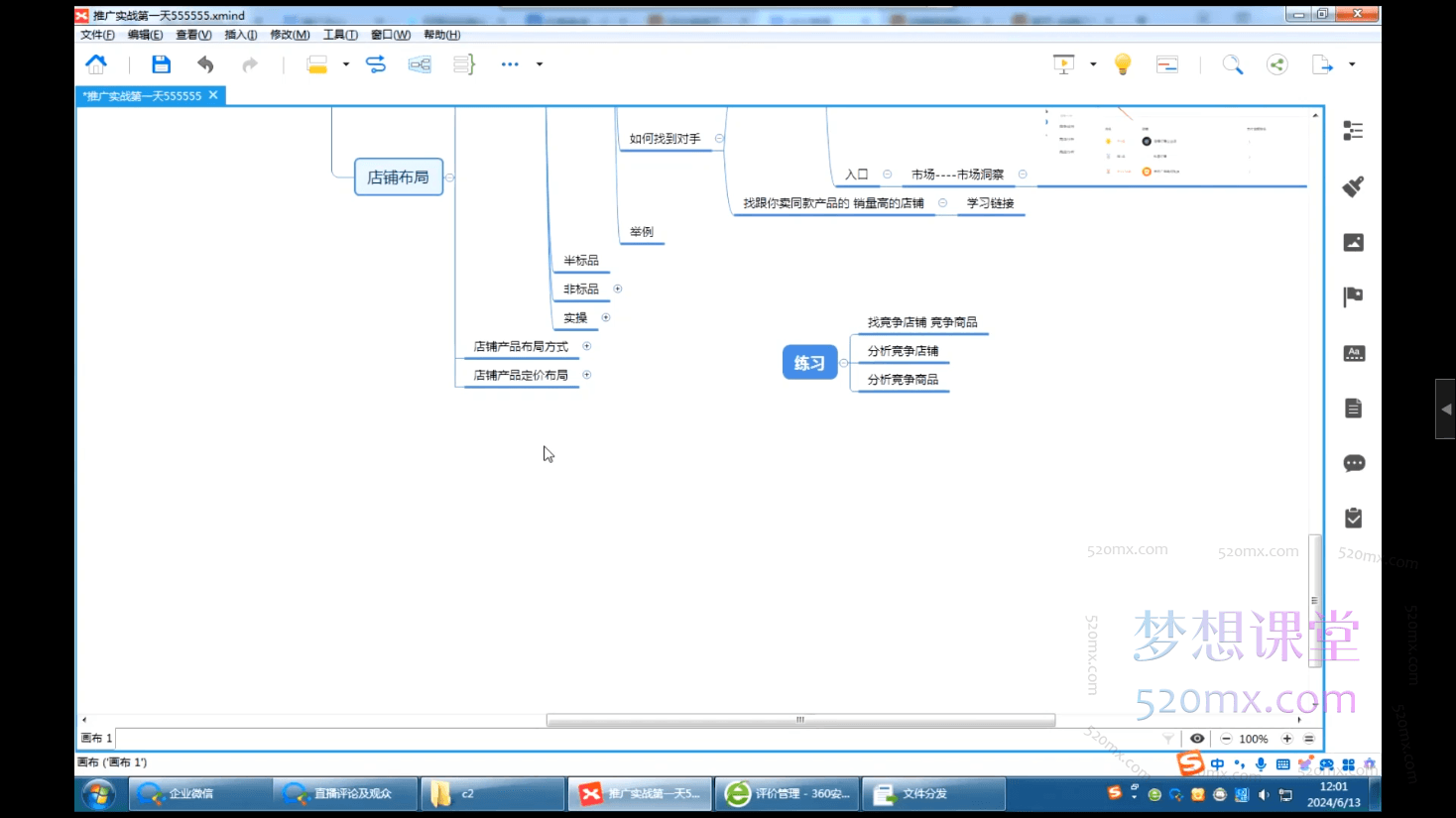The height and width of the screenshot is (818, 1456).
Task: Open 企业微信 from the taskbar
Action: pos(190,794)
